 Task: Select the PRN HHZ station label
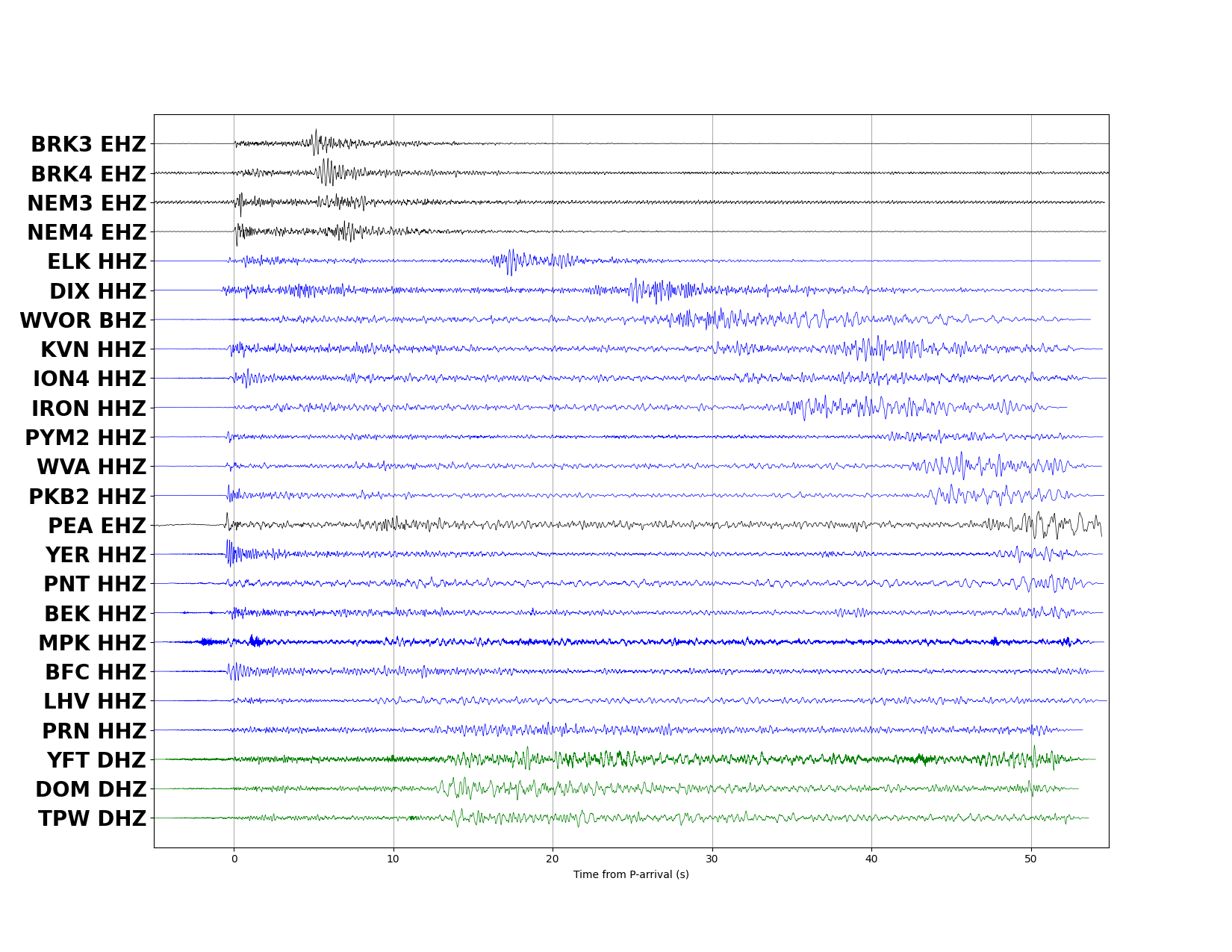pos(94,732)
